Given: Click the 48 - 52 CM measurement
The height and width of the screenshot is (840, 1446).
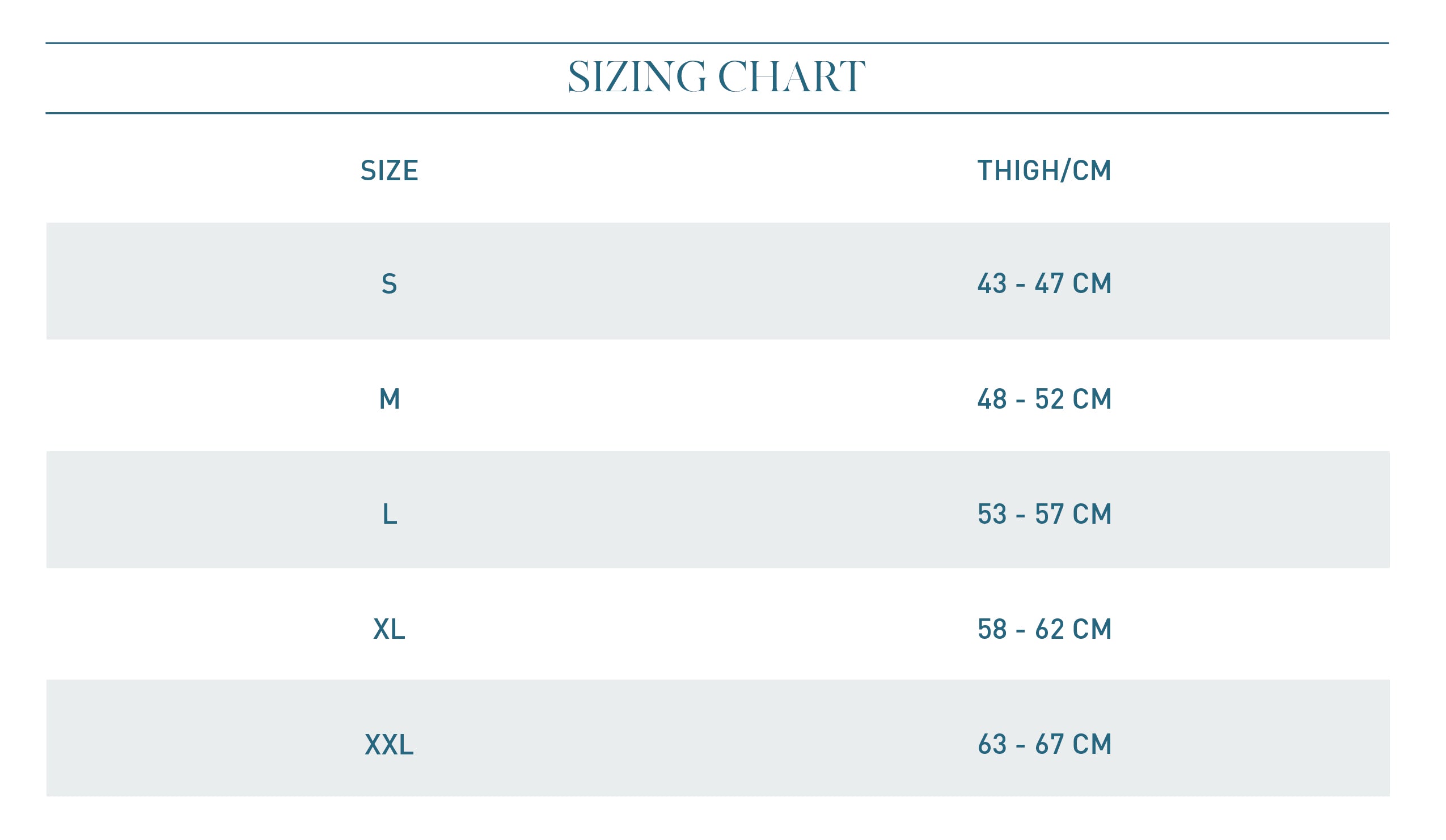Looking at the screenshot, I should click(x=1045, y=399).
